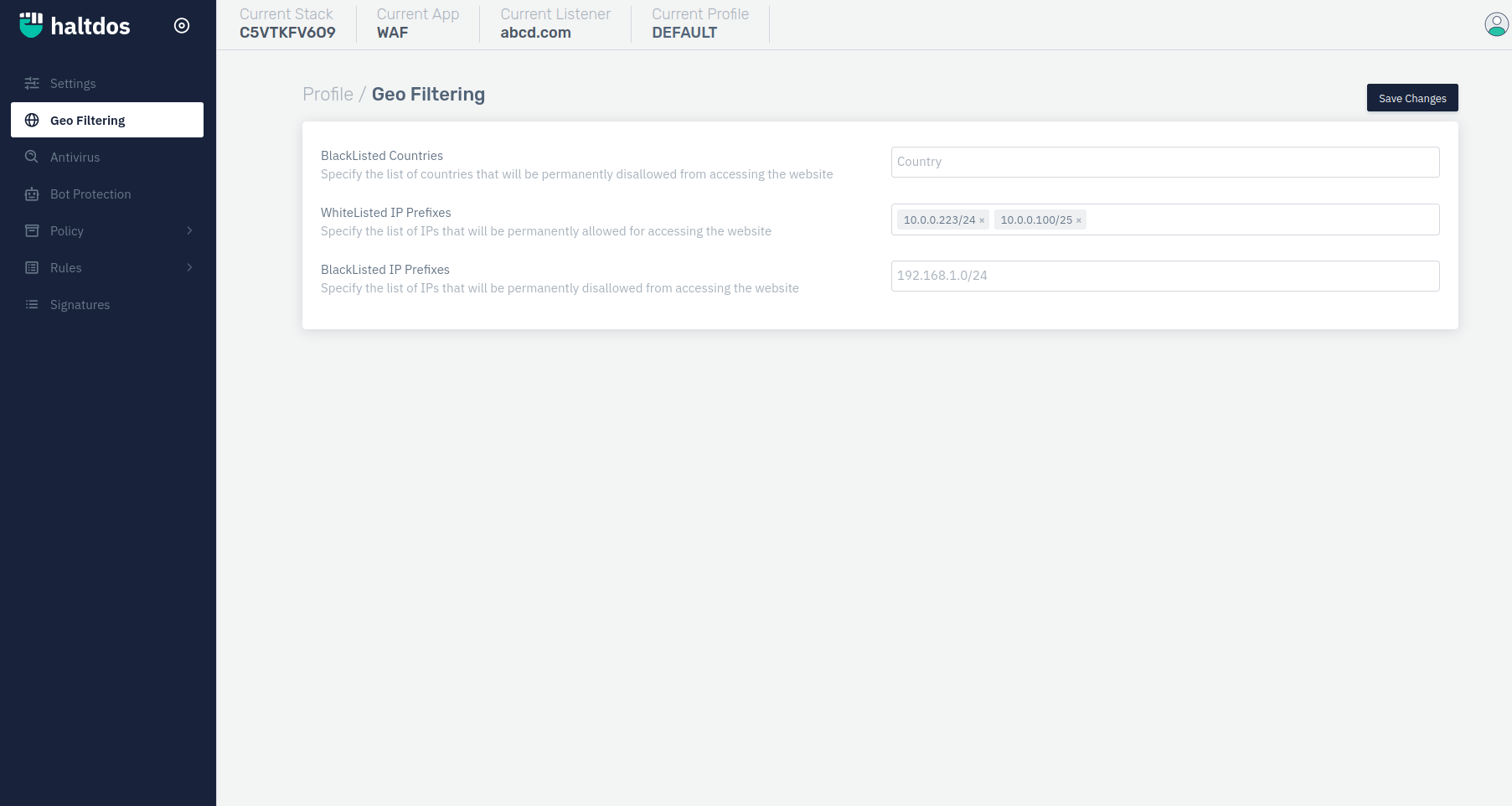Open Current Profile DEFAULT selector

click(700, 23)
